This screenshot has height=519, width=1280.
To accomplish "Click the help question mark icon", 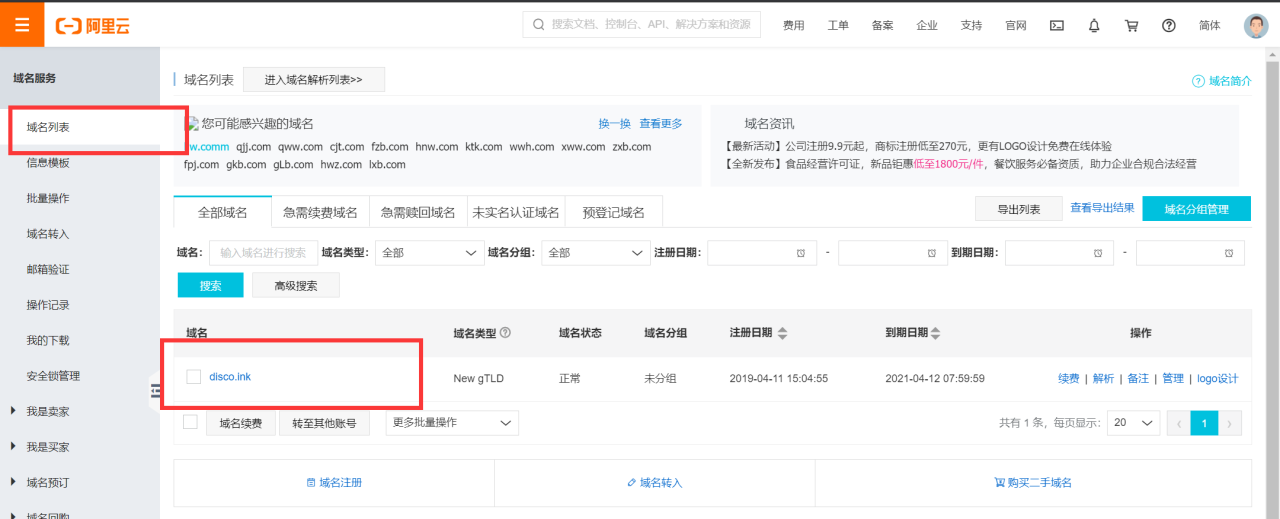I will 1168,26.
